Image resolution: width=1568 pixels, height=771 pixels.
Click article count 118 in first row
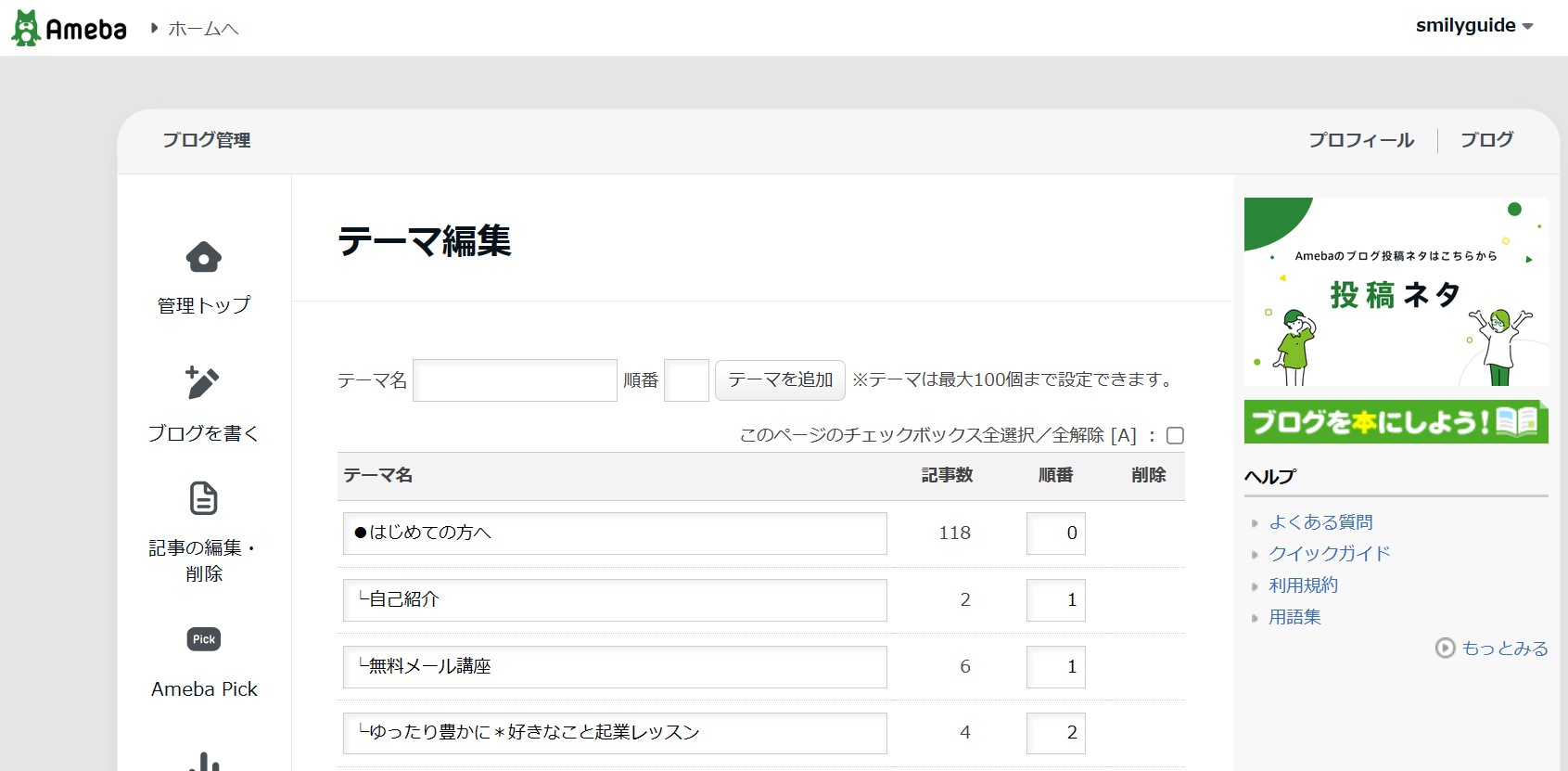coord(954,533)
